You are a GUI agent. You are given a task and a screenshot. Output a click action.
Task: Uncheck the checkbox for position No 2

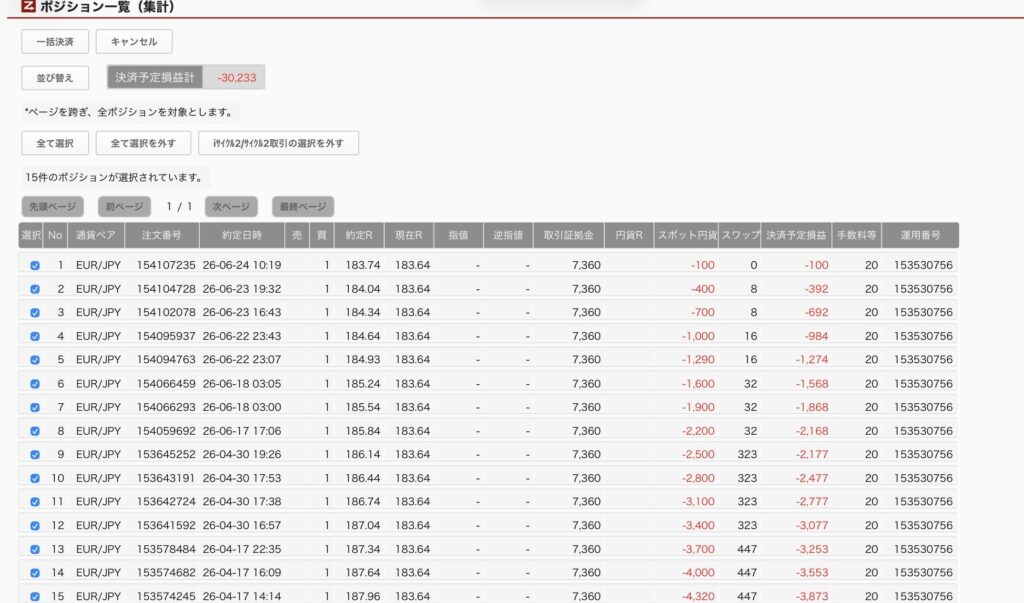(x=35, y=289)
